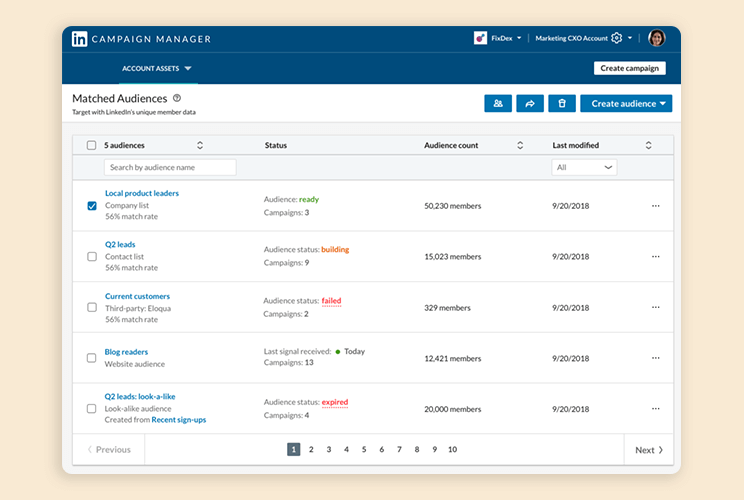Viewport: 744px width, 500px height.
Task: Open the Current customers audience link
Action: point(138,296)
